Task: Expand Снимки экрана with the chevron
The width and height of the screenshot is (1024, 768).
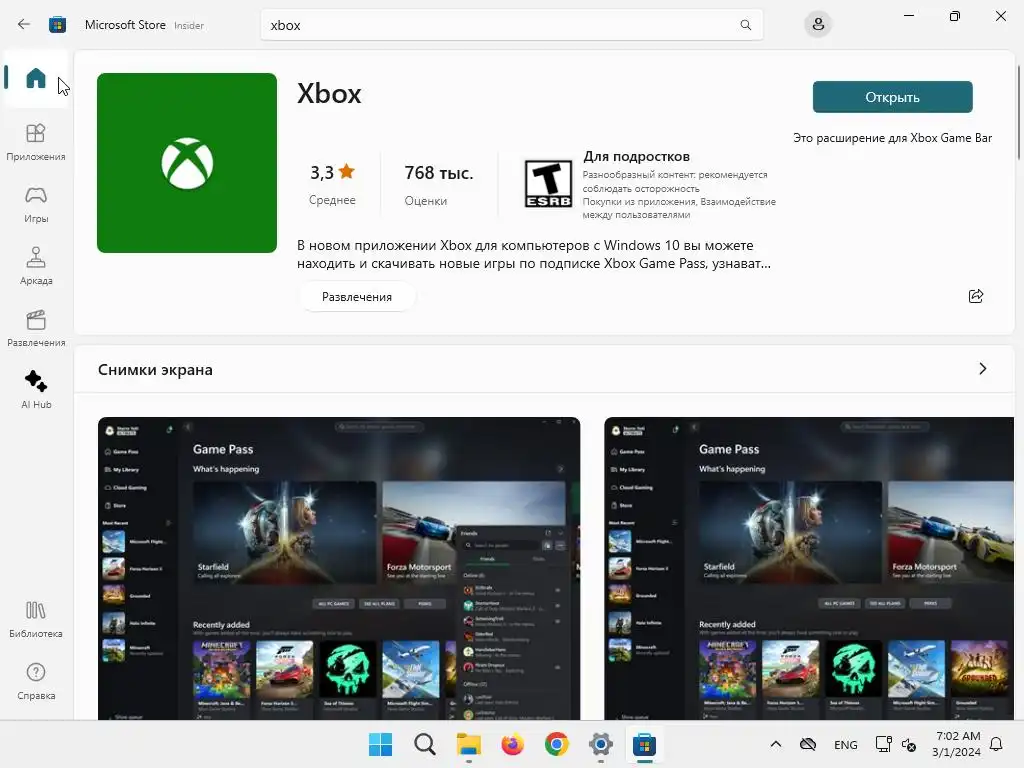Action: (982, 369)
